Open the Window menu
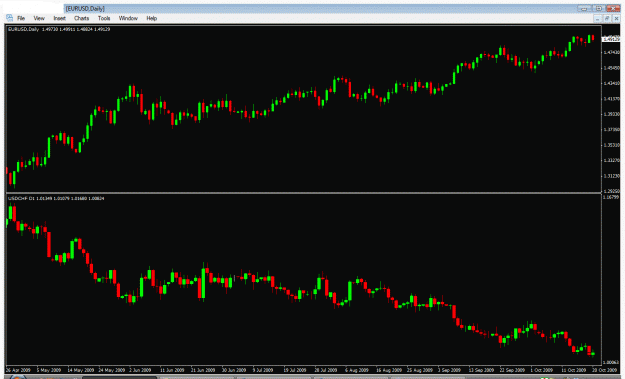 tap(128, 18)
